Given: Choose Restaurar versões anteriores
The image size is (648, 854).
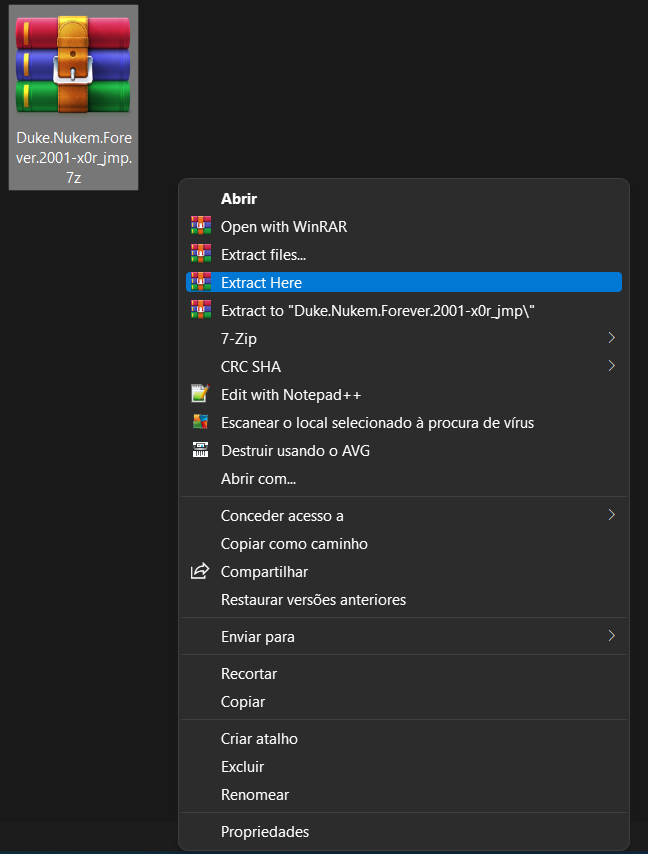Looking at the screenshot, I should coord(313,600).
